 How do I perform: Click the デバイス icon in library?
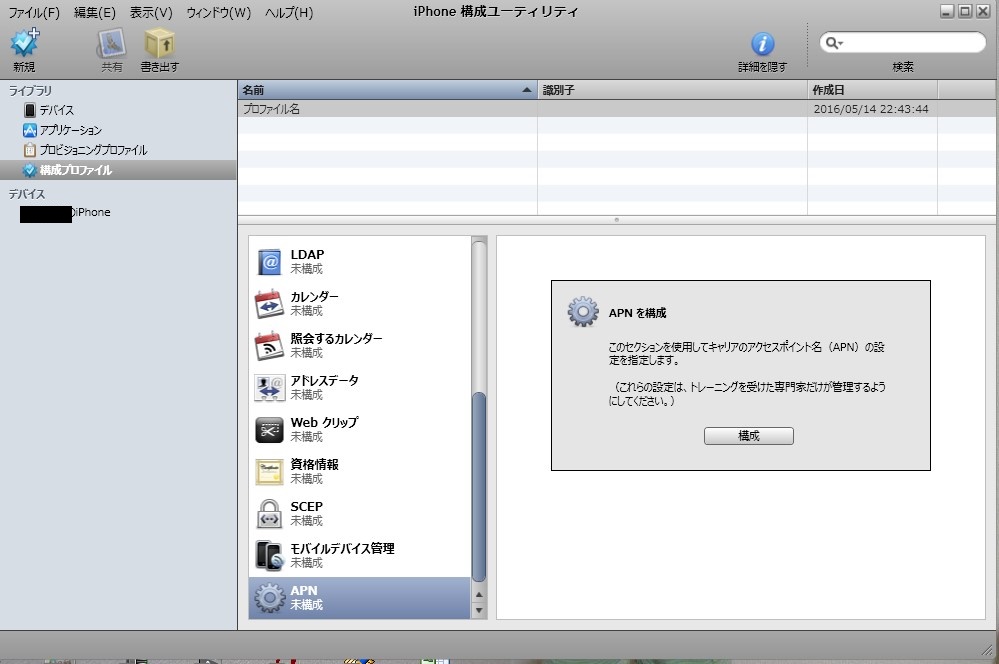(x=30, y=110)
